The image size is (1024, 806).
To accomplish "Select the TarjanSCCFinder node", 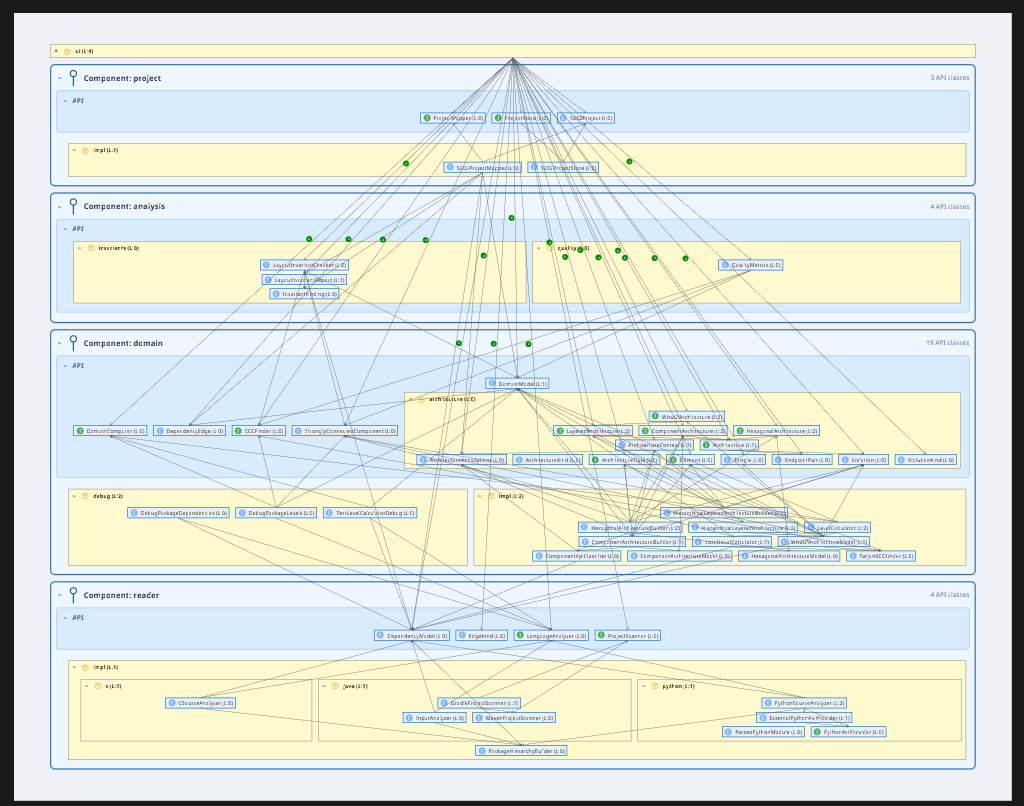I will pyautogui.click(x=881, y=556).
